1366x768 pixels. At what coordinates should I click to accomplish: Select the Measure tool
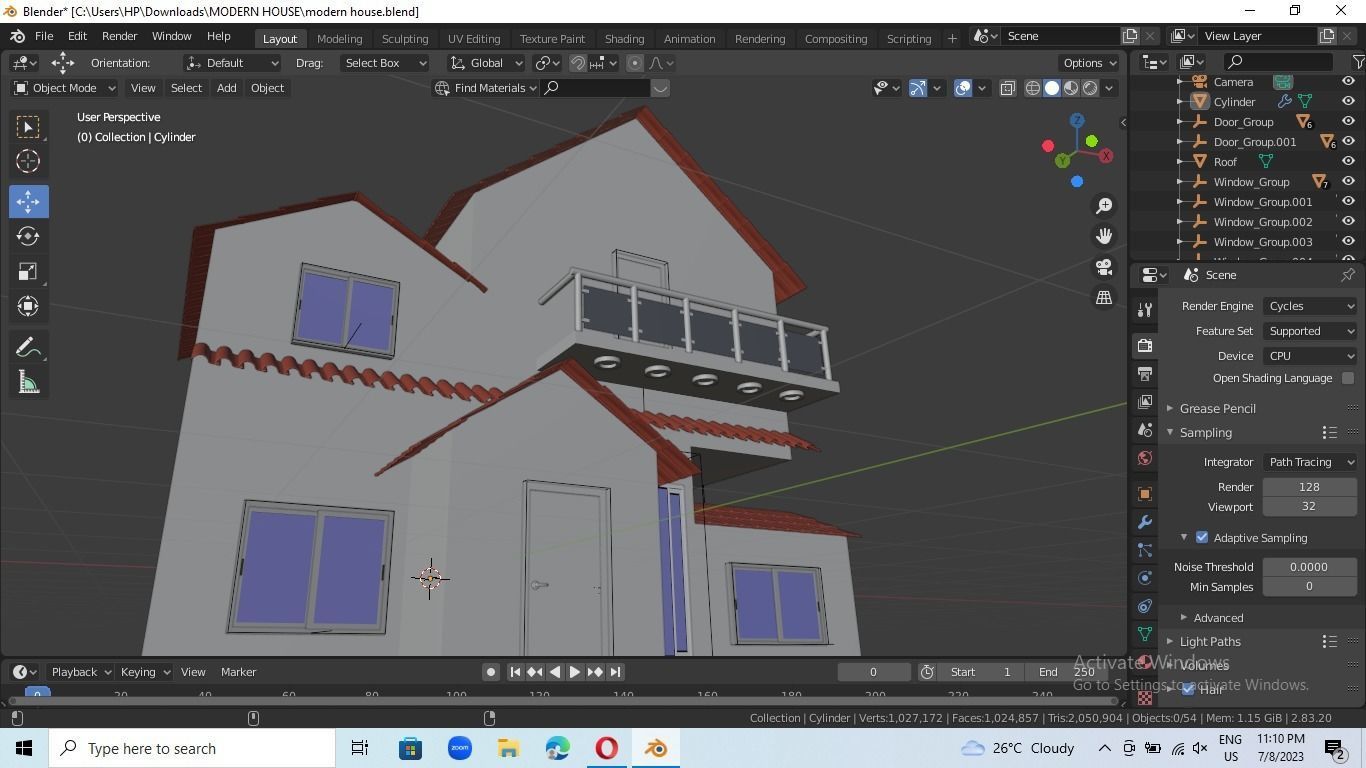pyautogui.click(x=28, y=382)
